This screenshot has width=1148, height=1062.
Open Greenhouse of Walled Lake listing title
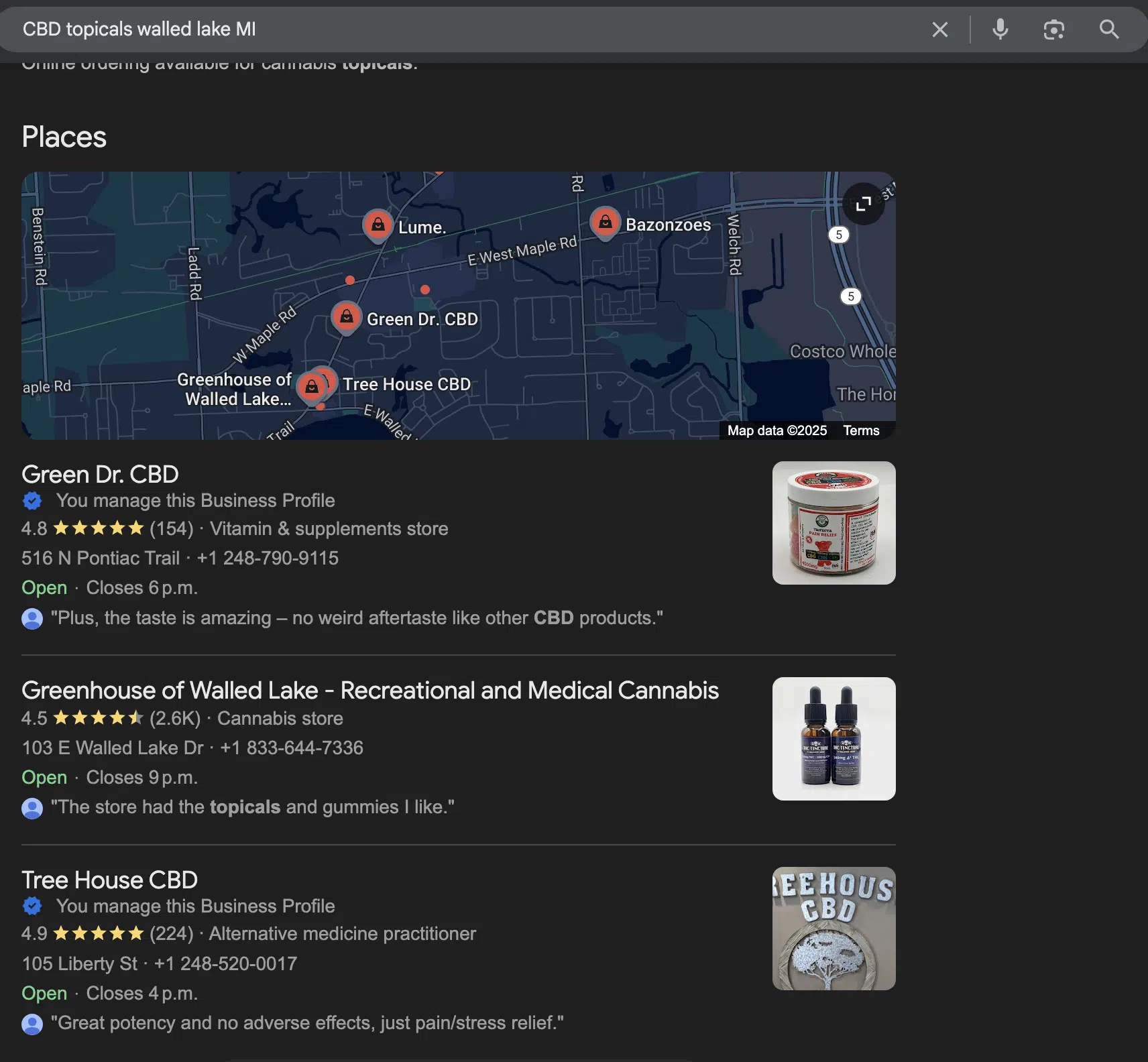370,691
